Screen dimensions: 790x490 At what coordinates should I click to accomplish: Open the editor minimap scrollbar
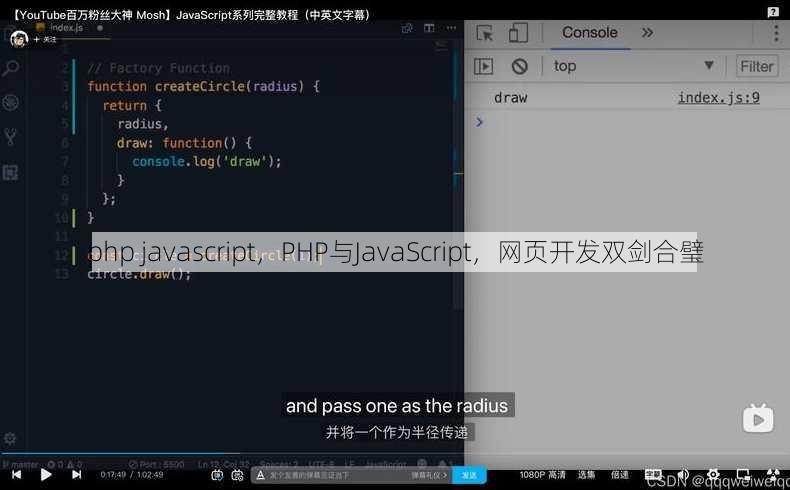pos(457,176)
